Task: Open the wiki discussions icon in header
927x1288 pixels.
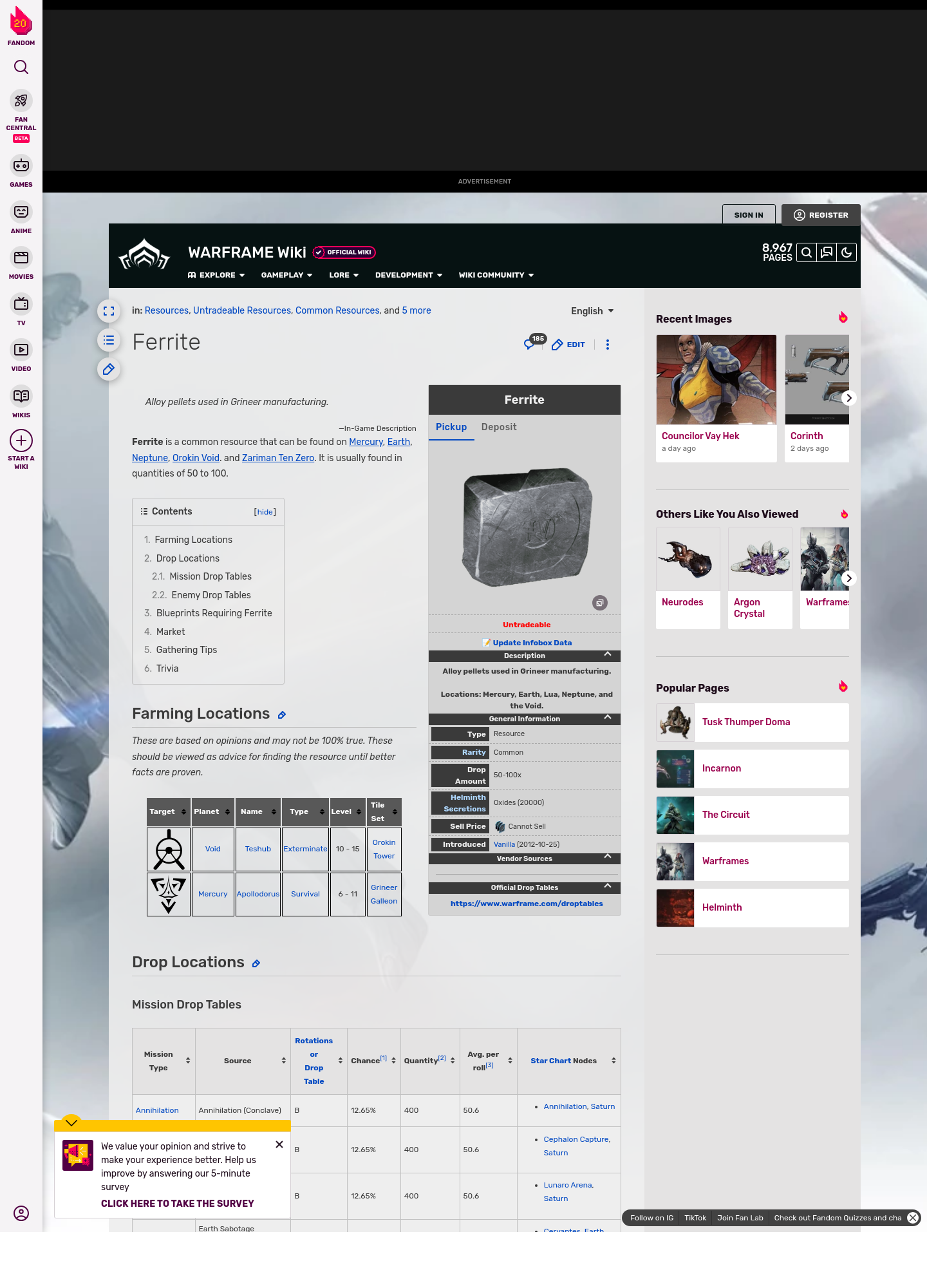Action: (x=827, y=252)
